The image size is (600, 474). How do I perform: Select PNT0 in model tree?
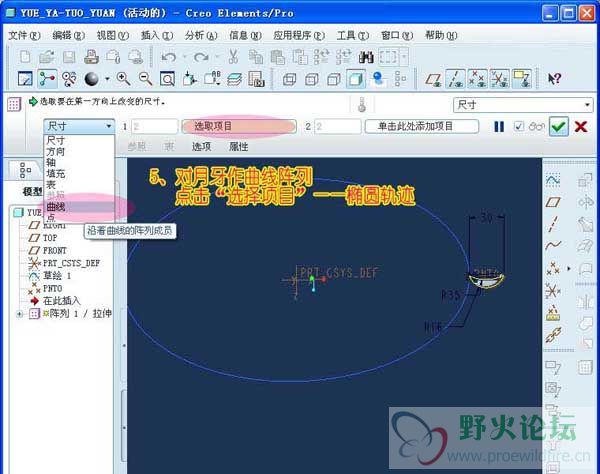[x=45, y=288]
